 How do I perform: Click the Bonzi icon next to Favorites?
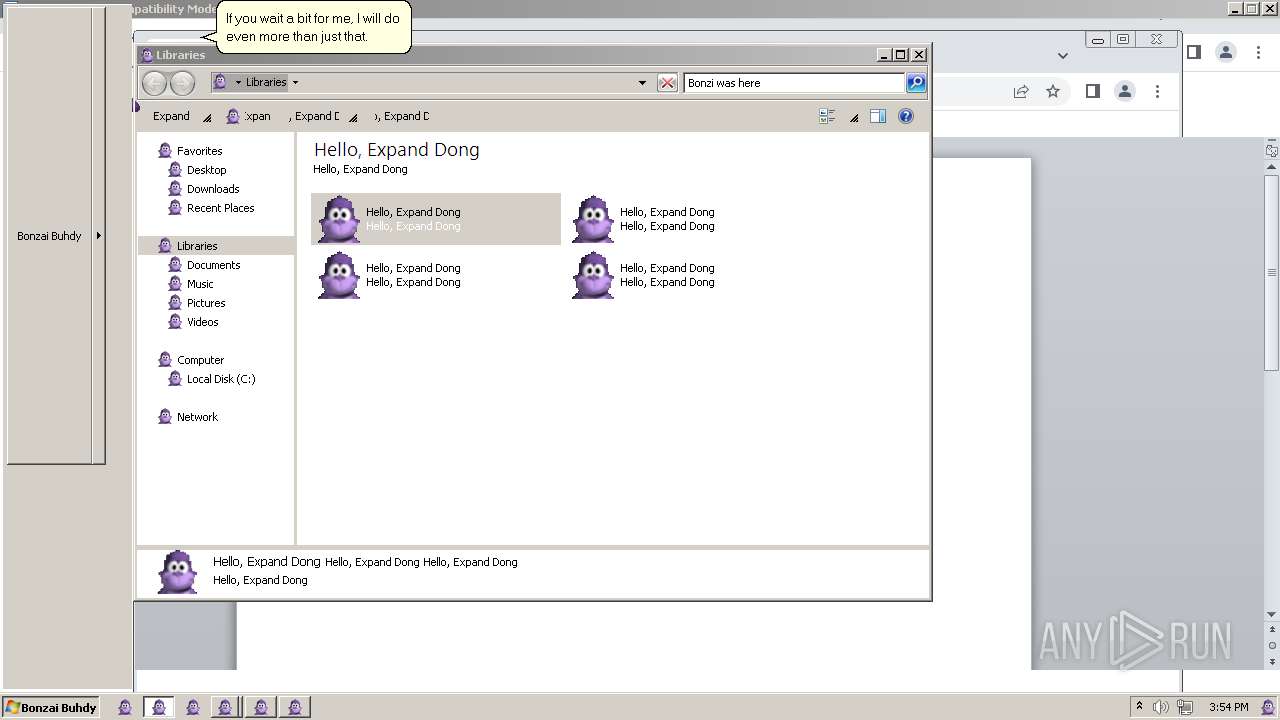[165, 151]
